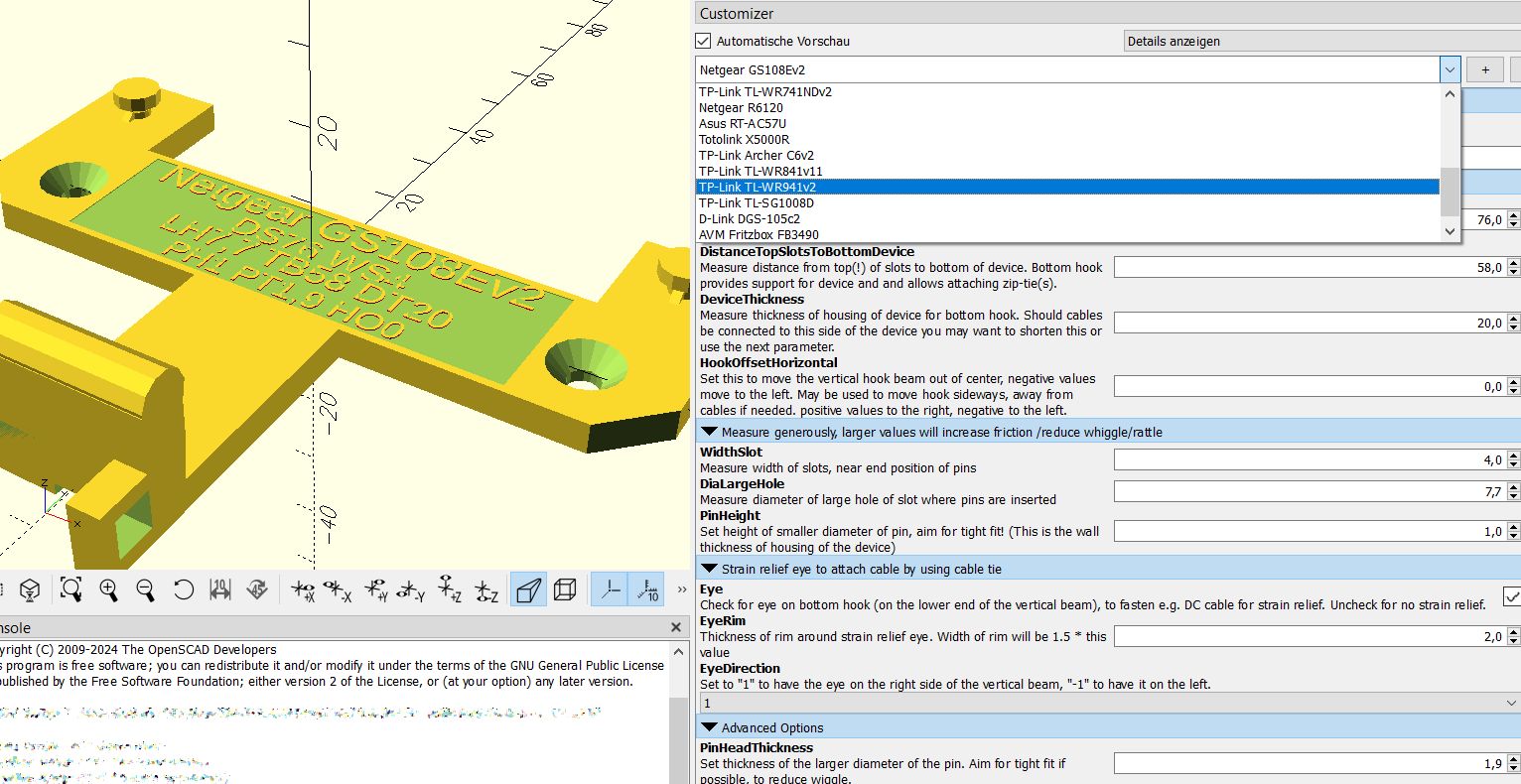
Task: Choose AVM Fritzbox FB3490 preset
Action: tap(759, 235)
